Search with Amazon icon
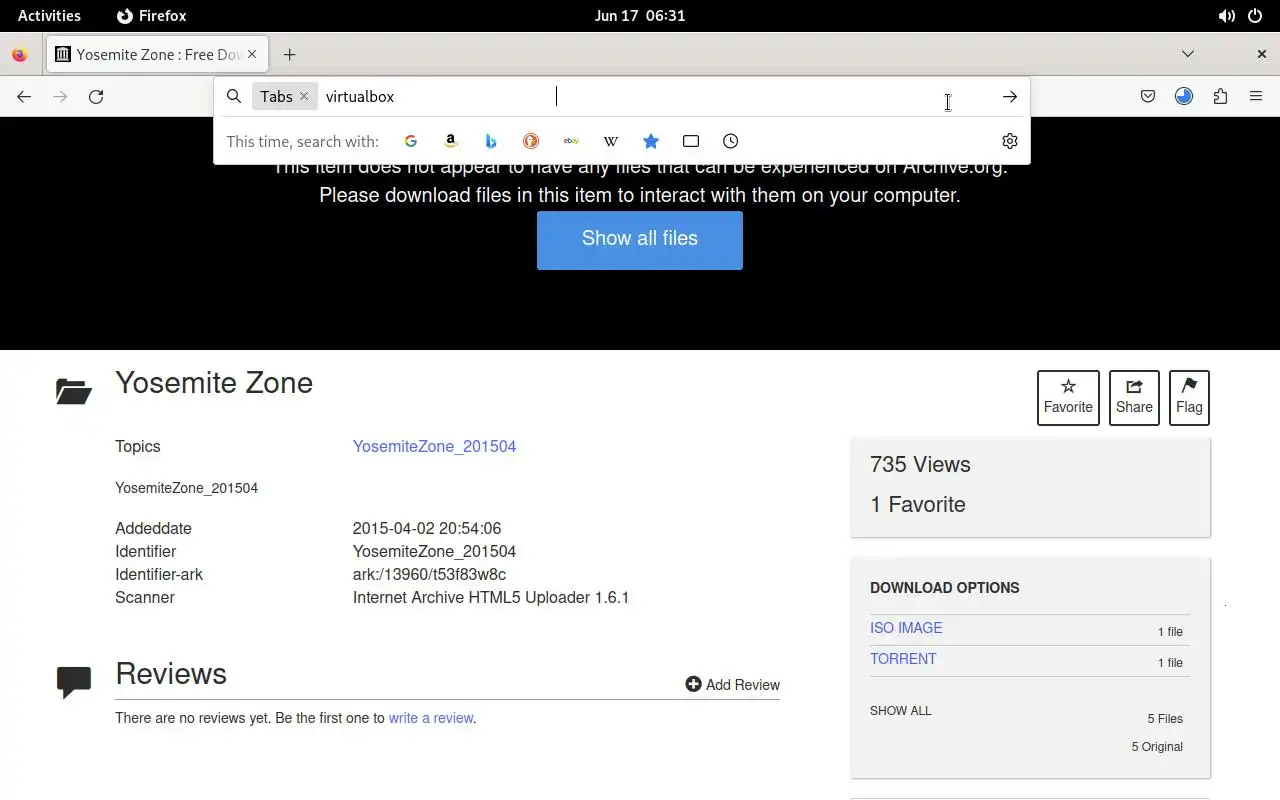Viewport: 1280px width, 800px height. point(451,141)
